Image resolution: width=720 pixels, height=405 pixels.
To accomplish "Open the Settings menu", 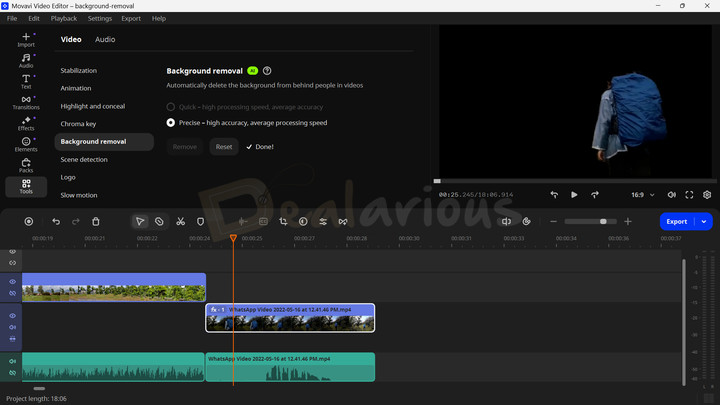I will pos(100,18).
